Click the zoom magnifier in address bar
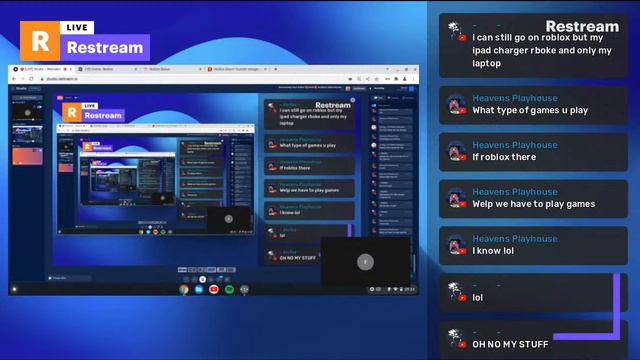Screen dimensions: 640x360 pyautogui.click(x=359, y=79)
